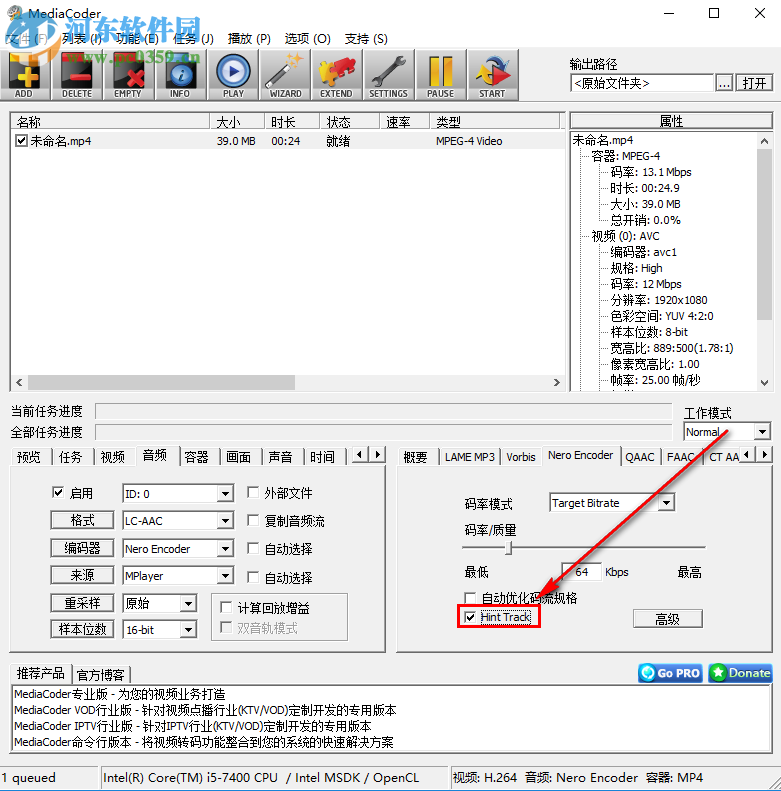Enable 自动优化码流规格 checkbox
Screen dimensions: 781x791
pos(470,598)
